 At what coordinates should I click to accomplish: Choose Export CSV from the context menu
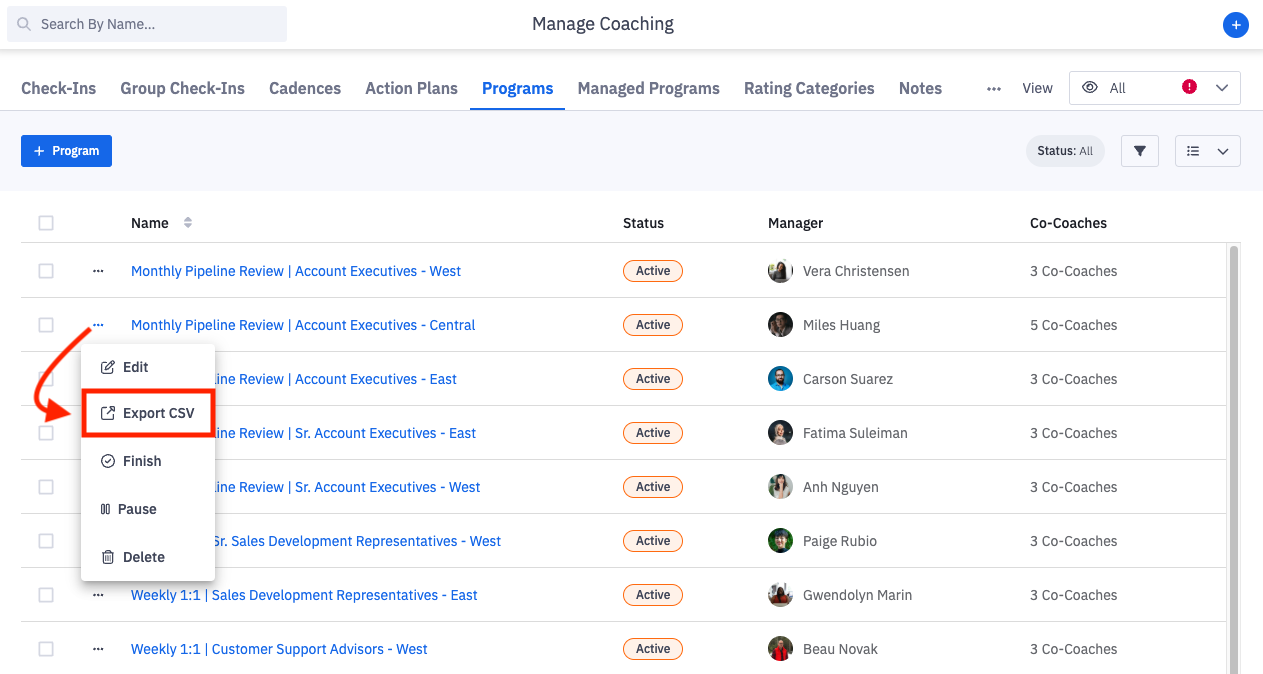(148, 413)
